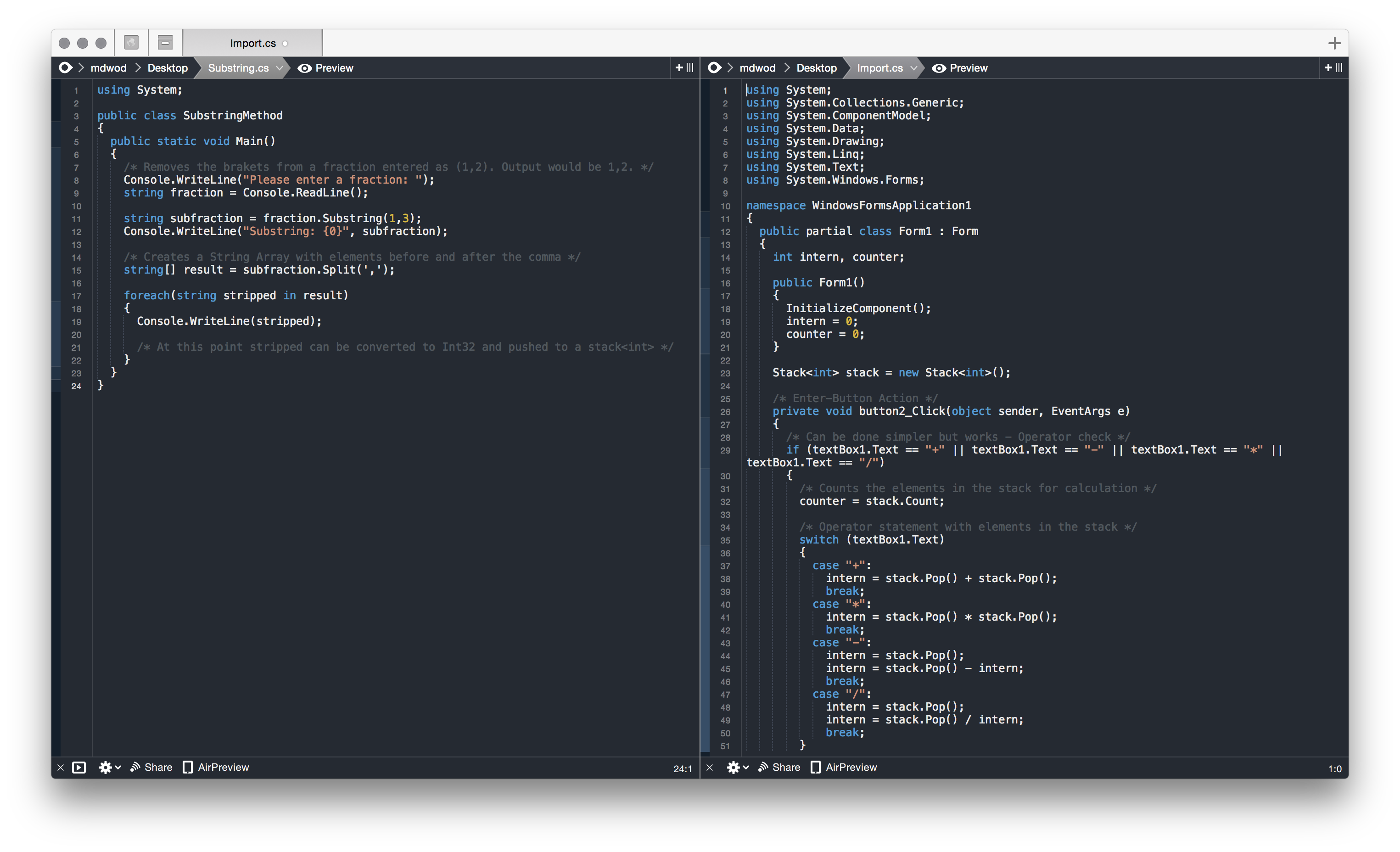This screenshot has width=1400, height=852.
Task: Click AirPreview device icon in left pane
Action: tap(187, 768)
